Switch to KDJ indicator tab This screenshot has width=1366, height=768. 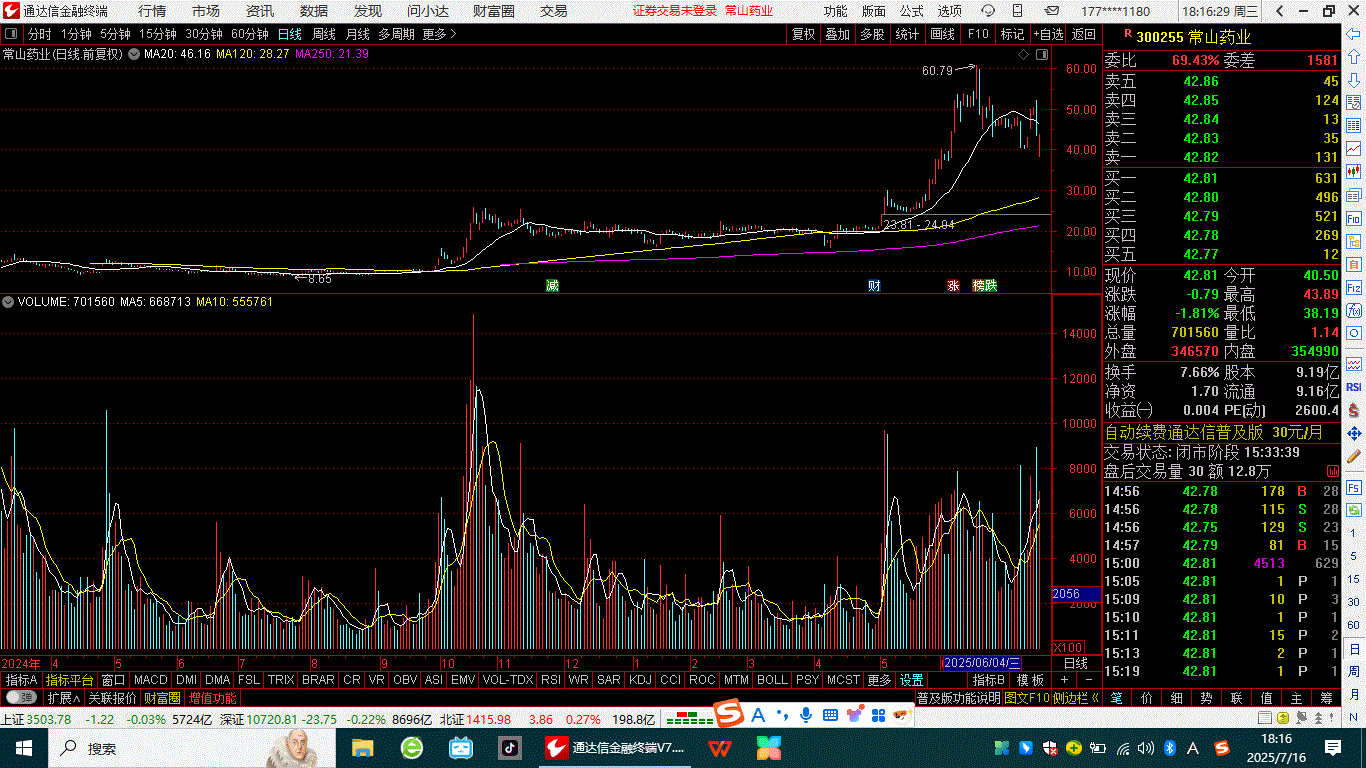640,680
